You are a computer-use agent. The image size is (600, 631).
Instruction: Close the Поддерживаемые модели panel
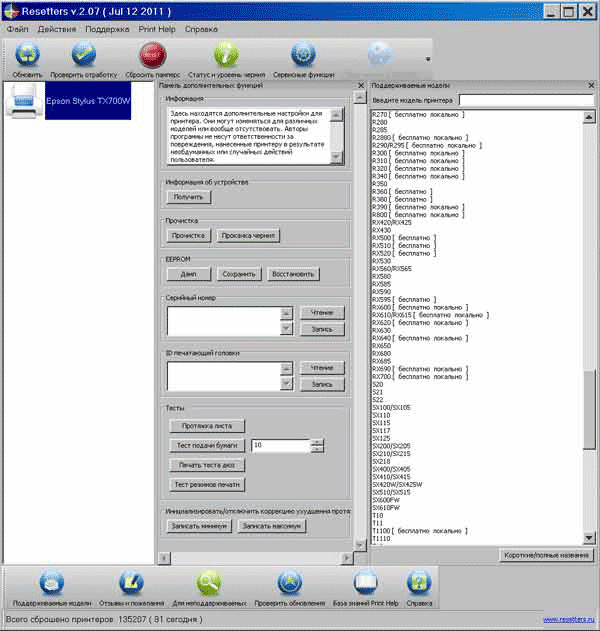tap(591, 85)
